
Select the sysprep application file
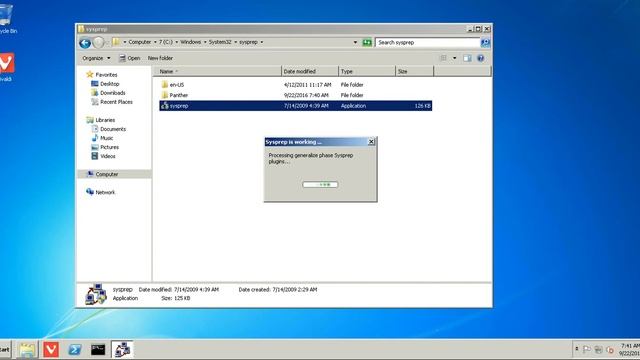[296, 106]
